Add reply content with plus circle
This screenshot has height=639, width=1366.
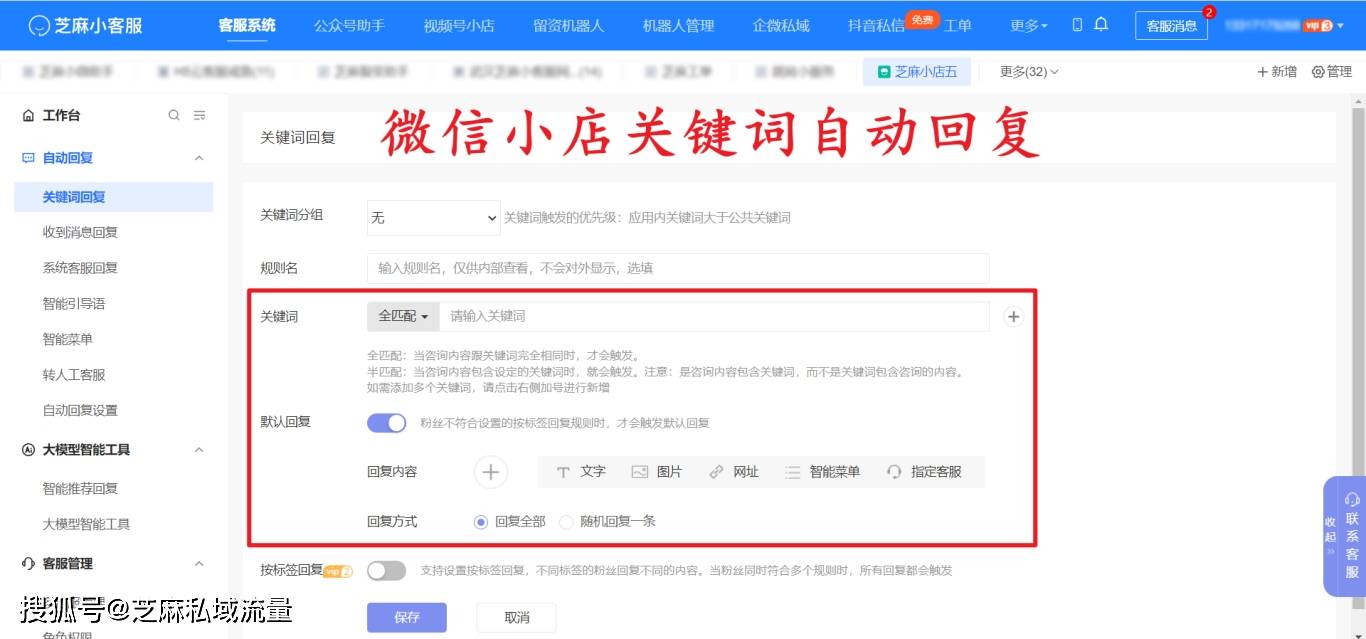click(x=490, y=472)
